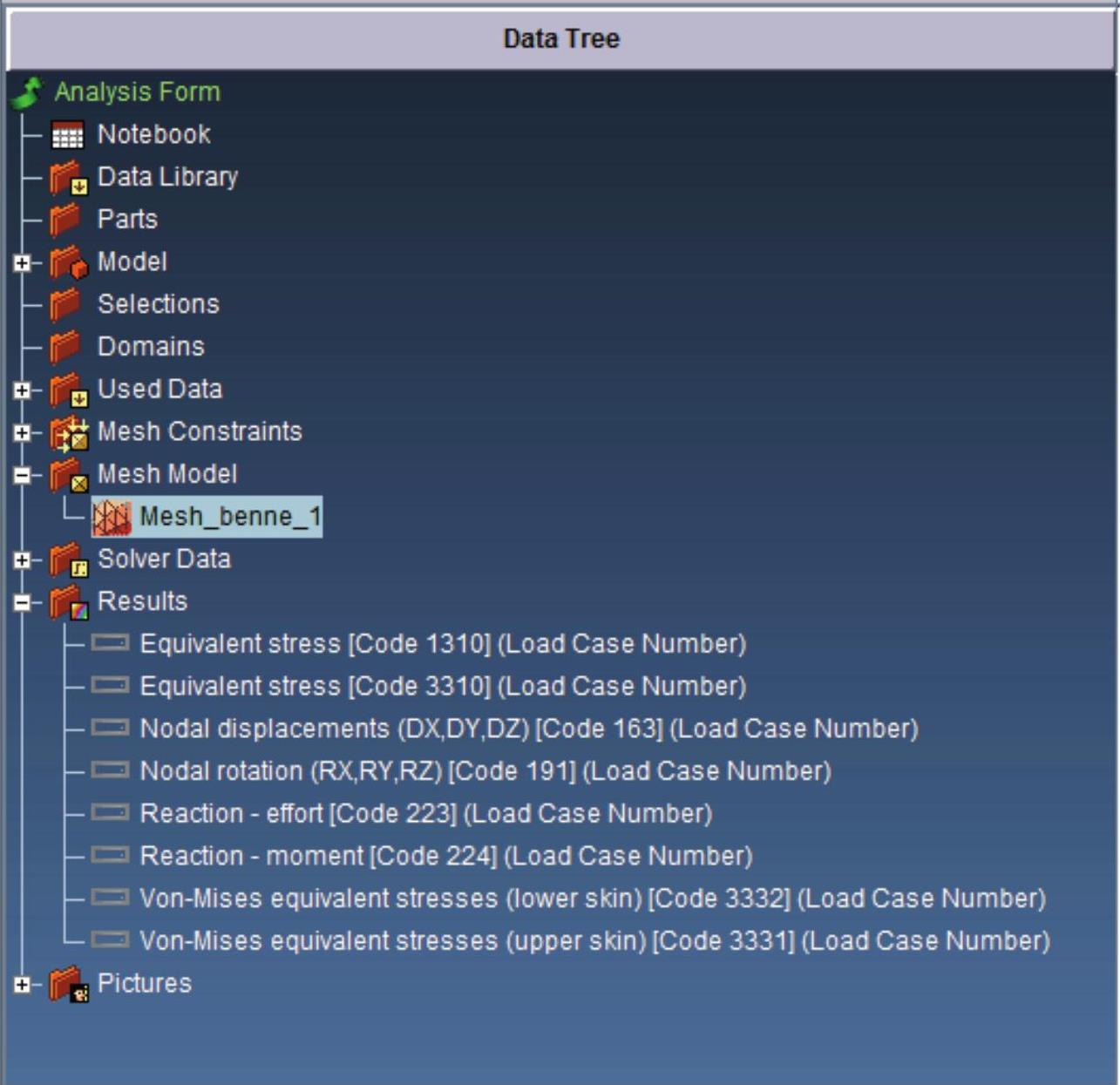Click the Solver Data folder icon

pos(68,559)
